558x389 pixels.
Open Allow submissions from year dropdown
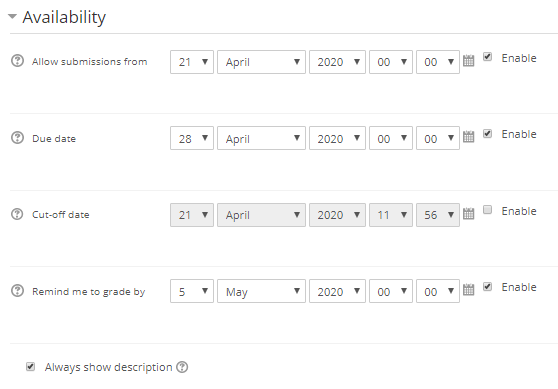(337, 62)
